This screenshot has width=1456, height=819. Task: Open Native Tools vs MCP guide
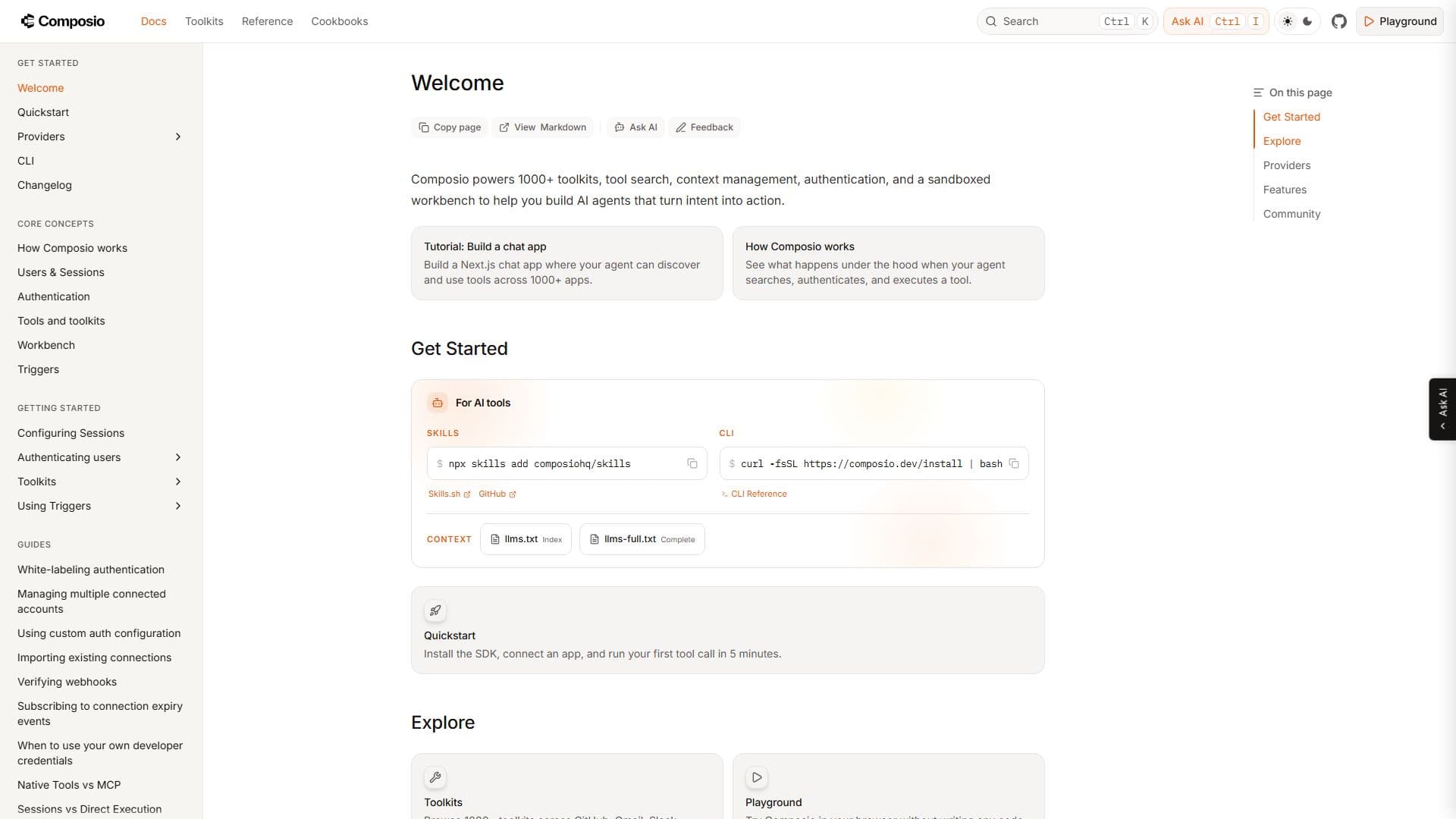69,785
